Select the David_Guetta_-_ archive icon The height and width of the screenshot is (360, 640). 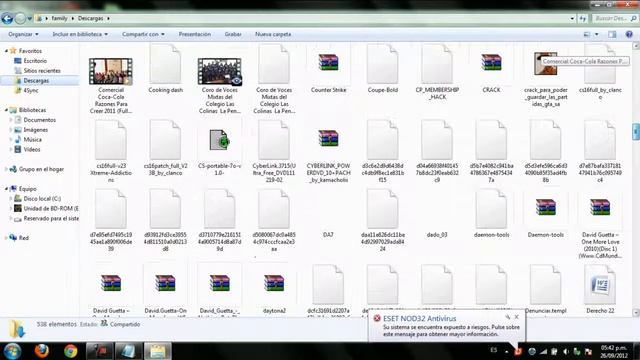tap(220, 283)
